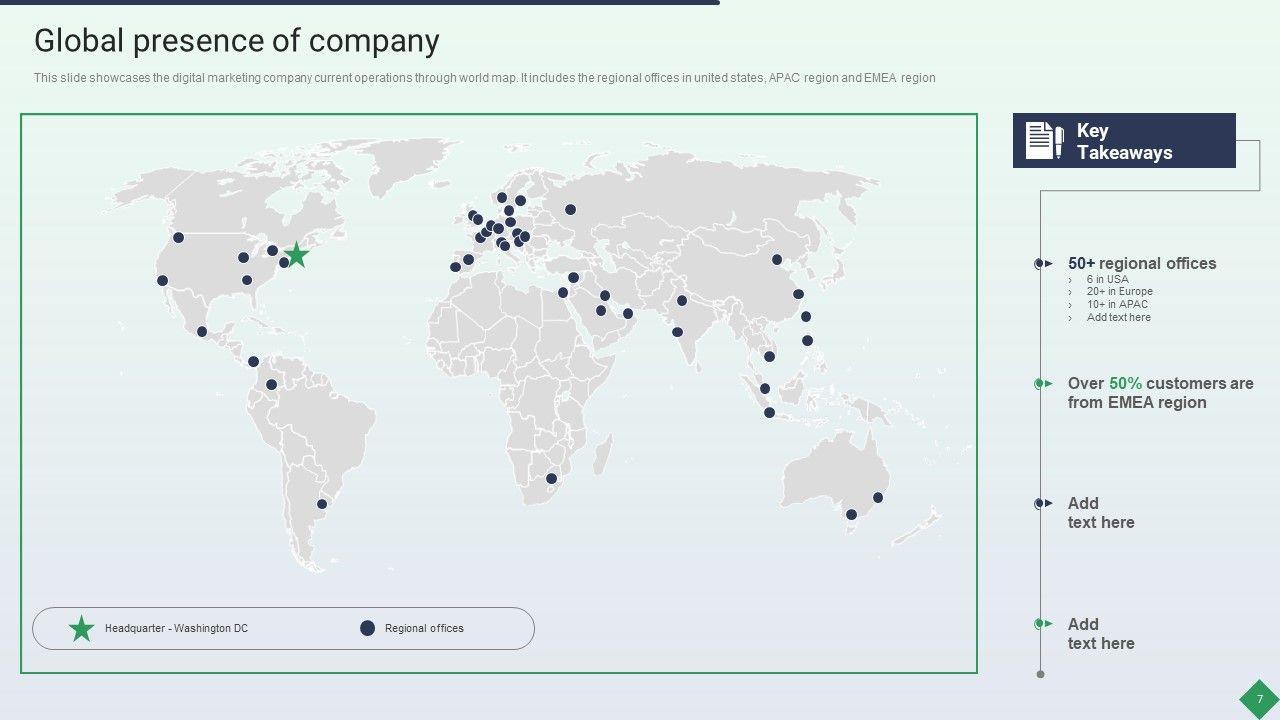
Task: Click the Regional offices legend label
Action: coord(424,629)
